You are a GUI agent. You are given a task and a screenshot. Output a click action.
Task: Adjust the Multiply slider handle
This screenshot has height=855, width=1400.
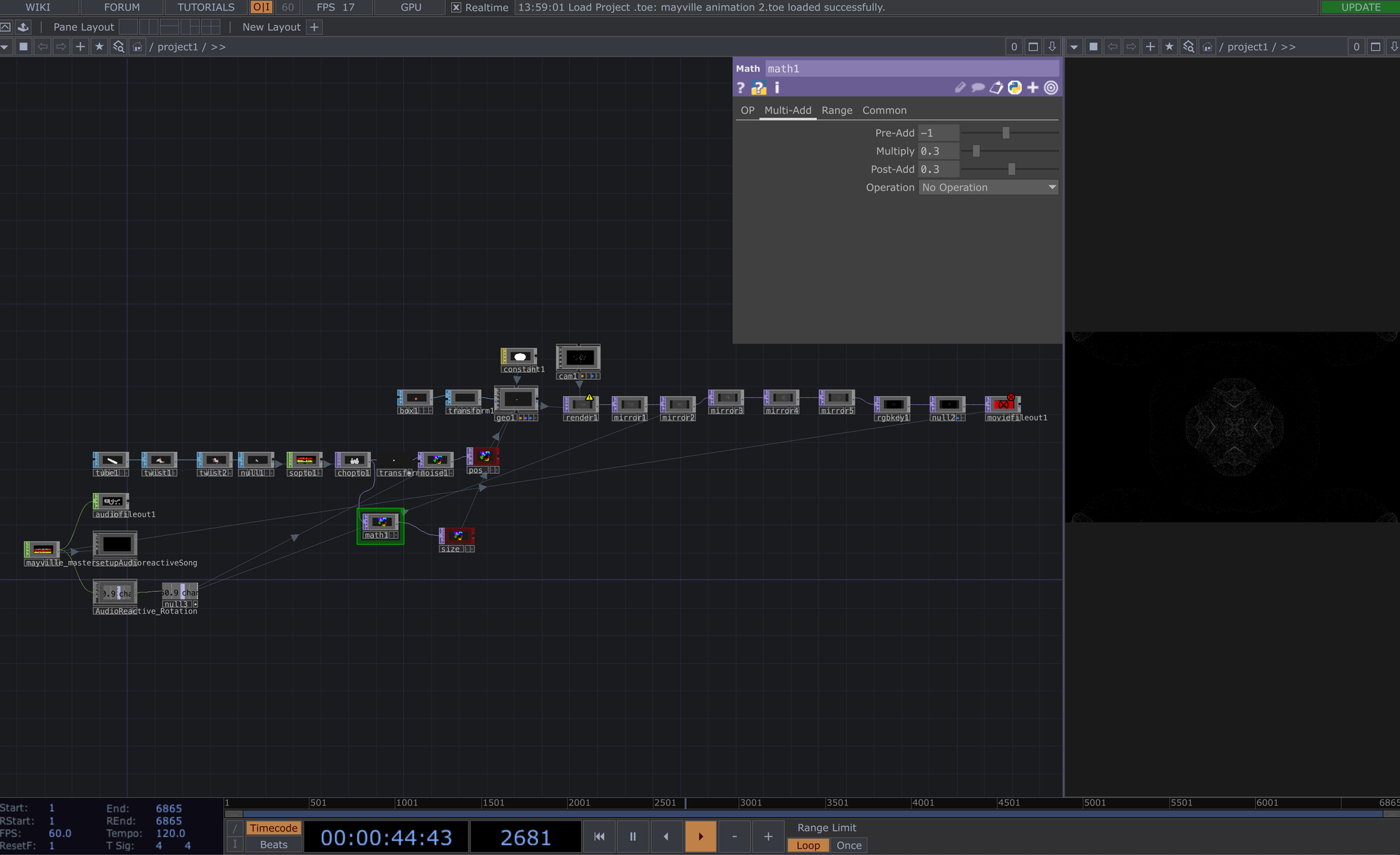(x=976, y=151)
